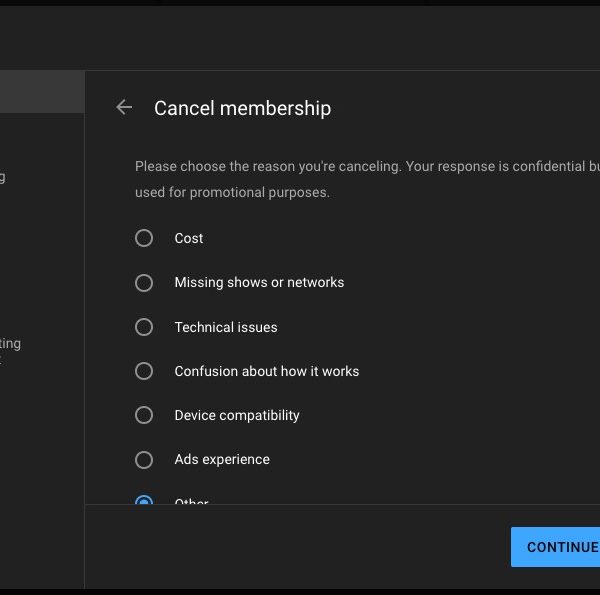Open the sidebar item ending in 'ting'
The width and height of the screenshot is (600, 595).
(11, 343)
